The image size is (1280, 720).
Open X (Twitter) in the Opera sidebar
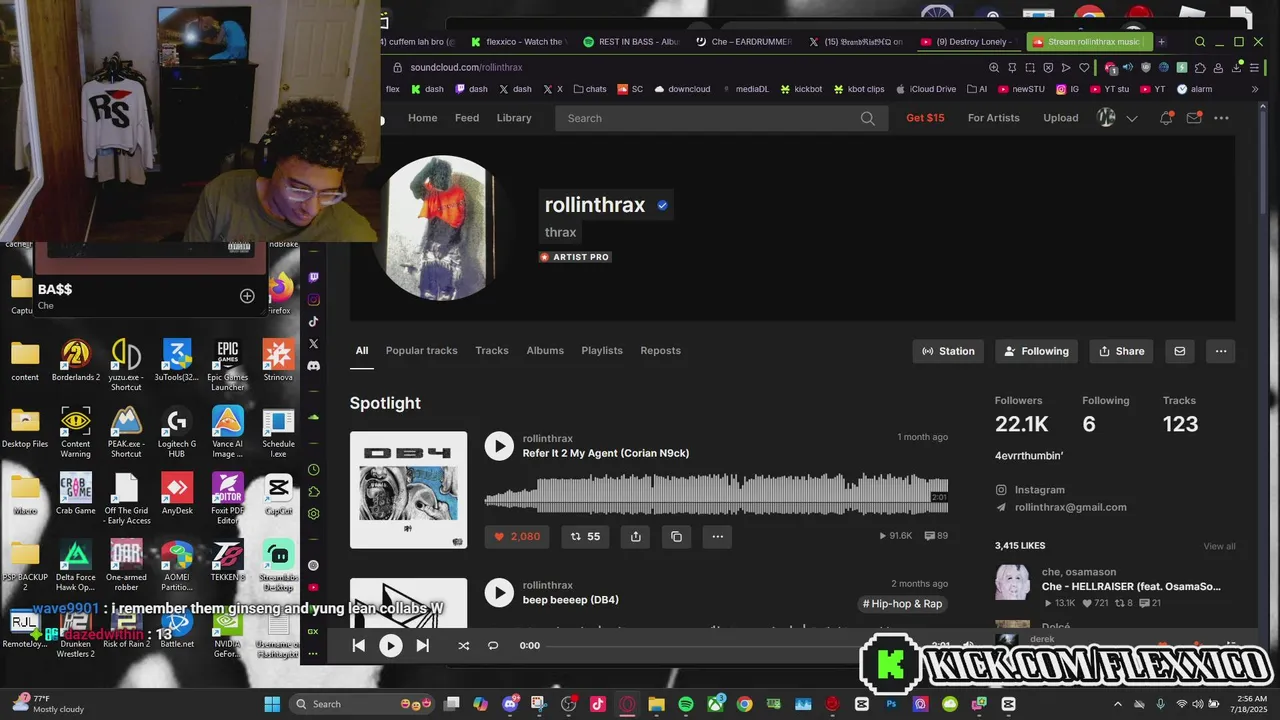coord(313,344)
